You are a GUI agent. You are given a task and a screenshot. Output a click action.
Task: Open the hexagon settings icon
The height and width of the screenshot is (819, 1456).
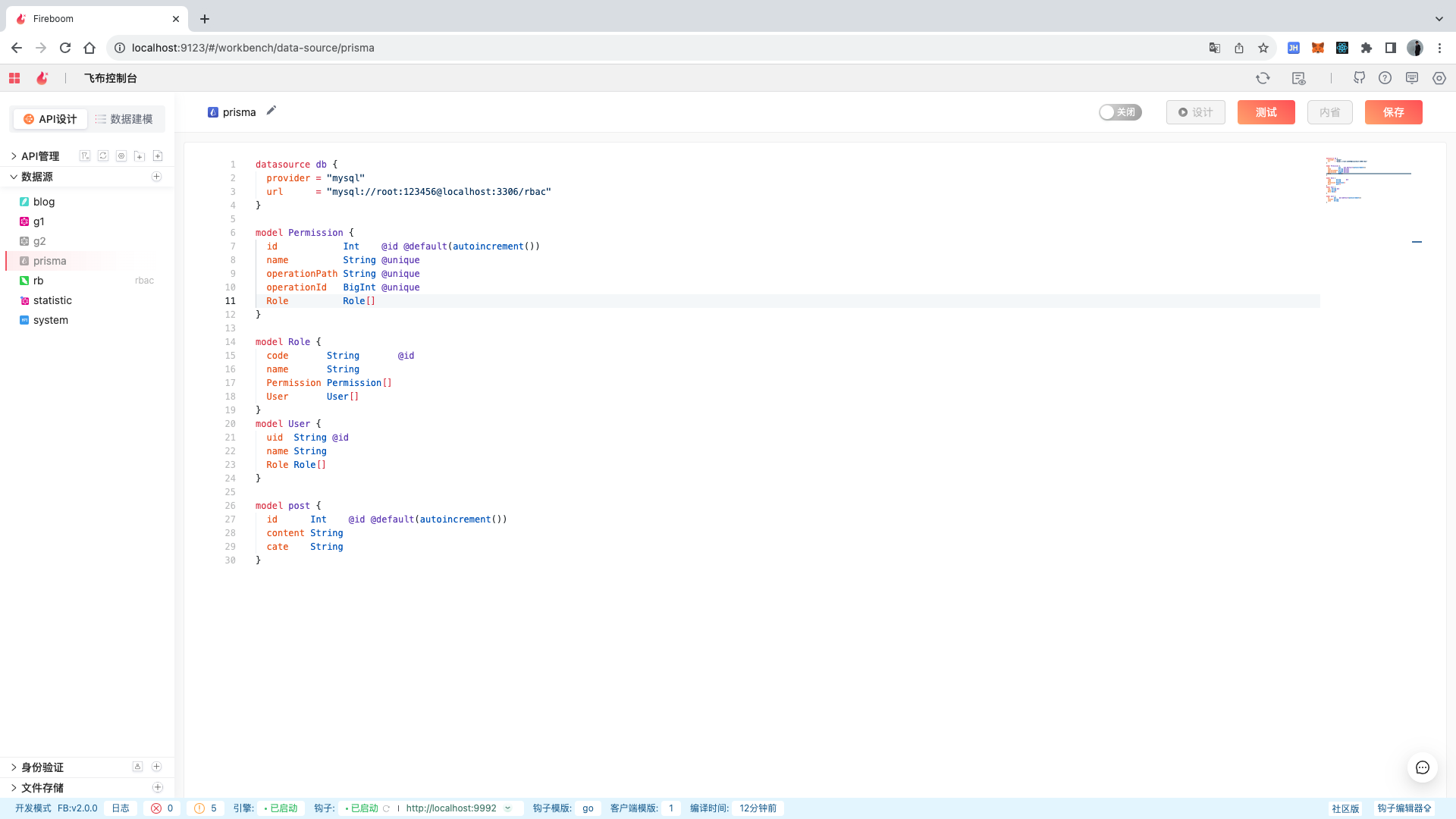click(x=1439, y=78)
